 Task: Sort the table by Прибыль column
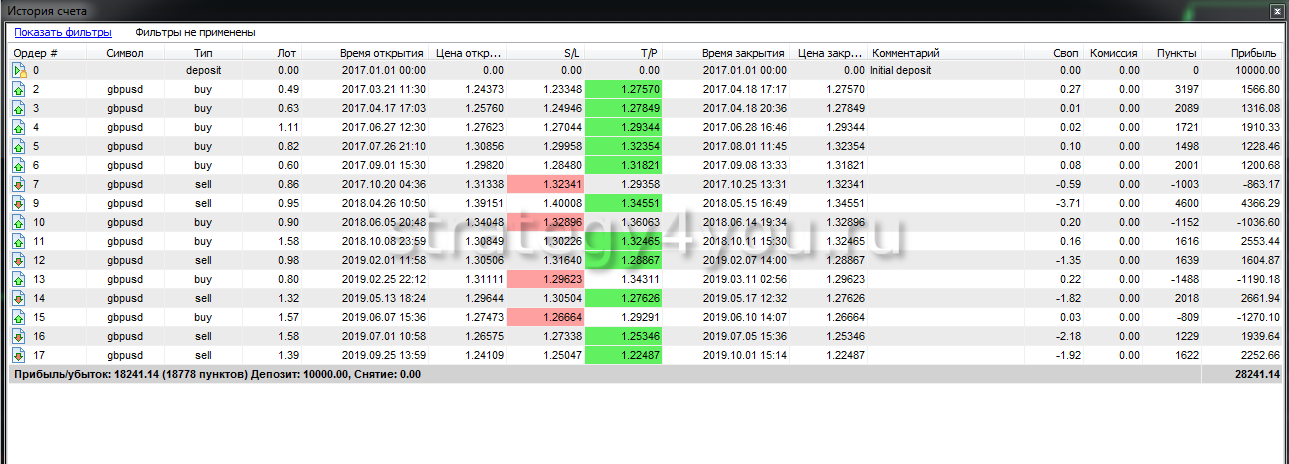(1255, 53)
